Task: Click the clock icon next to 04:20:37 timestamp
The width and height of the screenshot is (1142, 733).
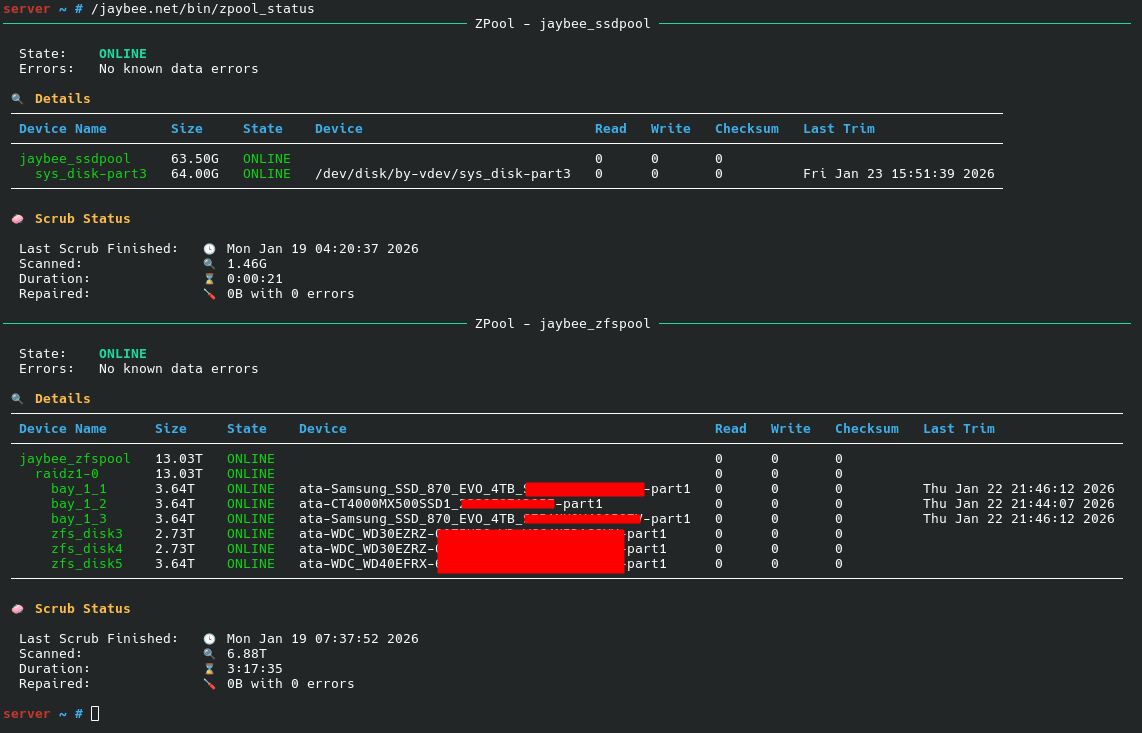Action: click(x=209, y=249)
